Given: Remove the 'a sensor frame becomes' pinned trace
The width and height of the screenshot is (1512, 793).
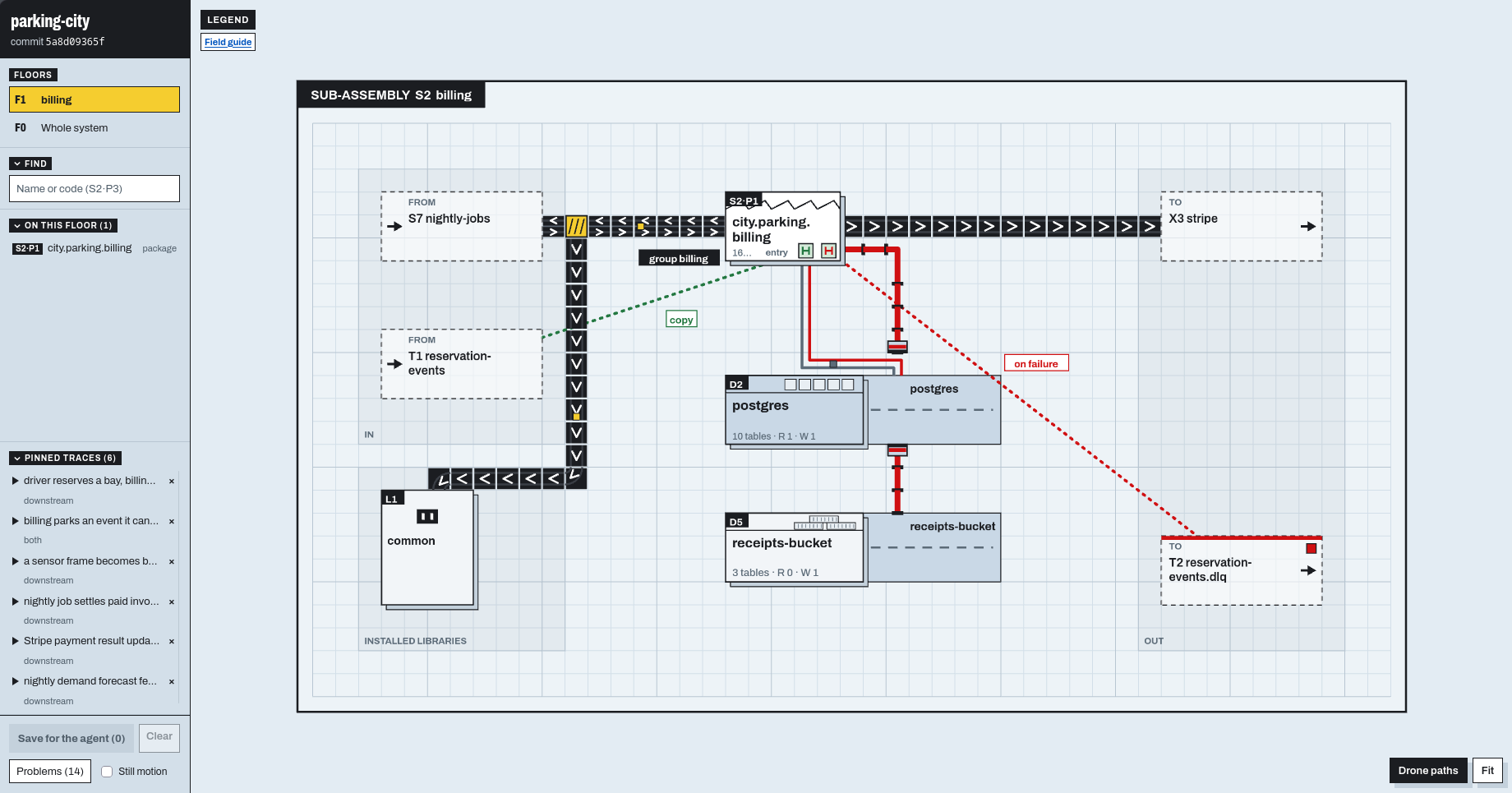Looking at the screenshot, I should (x=172, y=562).
